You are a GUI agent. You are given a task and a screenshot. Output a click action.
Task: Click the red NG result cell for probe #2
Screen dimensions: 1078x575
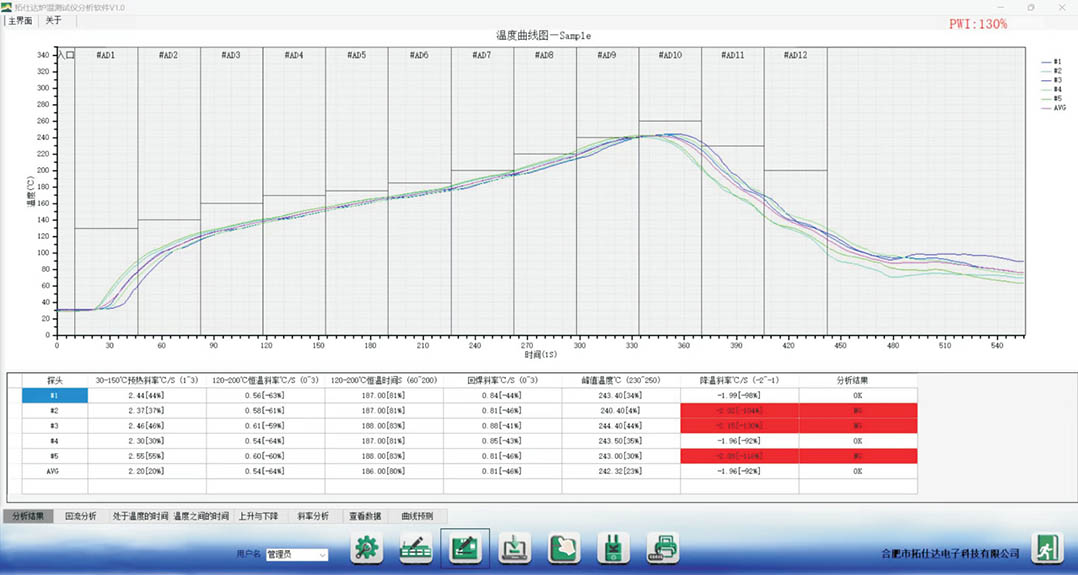coord(857,410)
